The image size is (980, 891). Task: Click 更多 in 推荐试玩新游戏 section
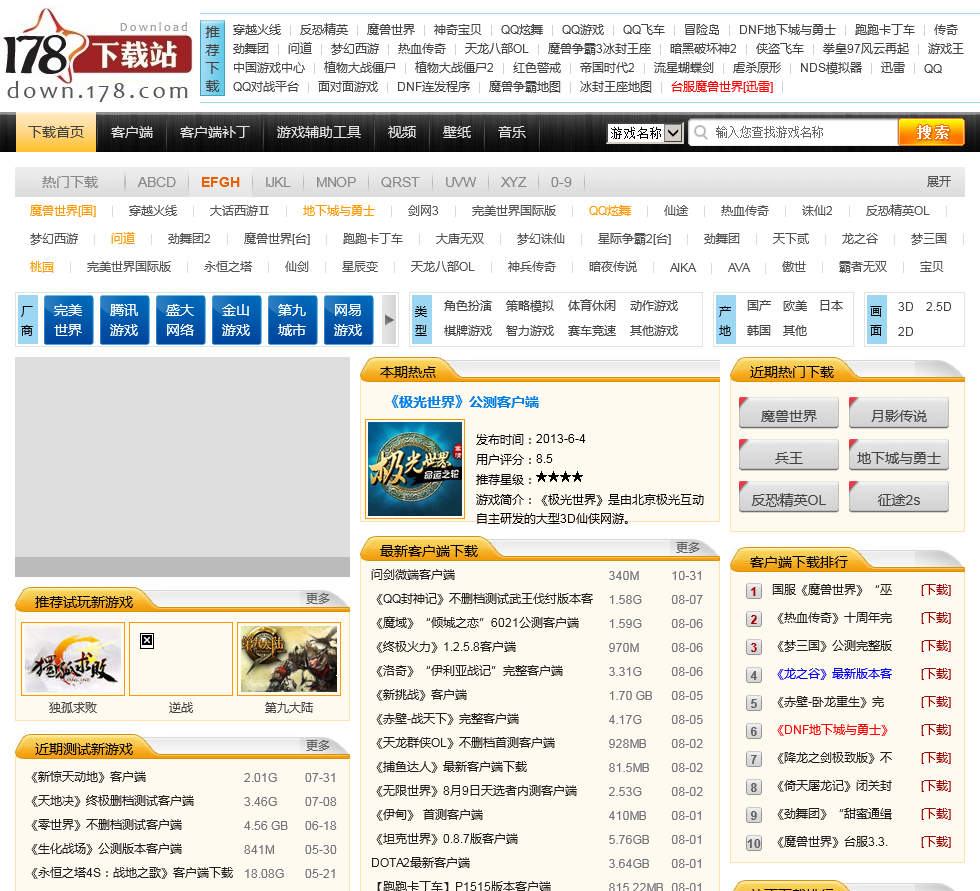[318, 599]
